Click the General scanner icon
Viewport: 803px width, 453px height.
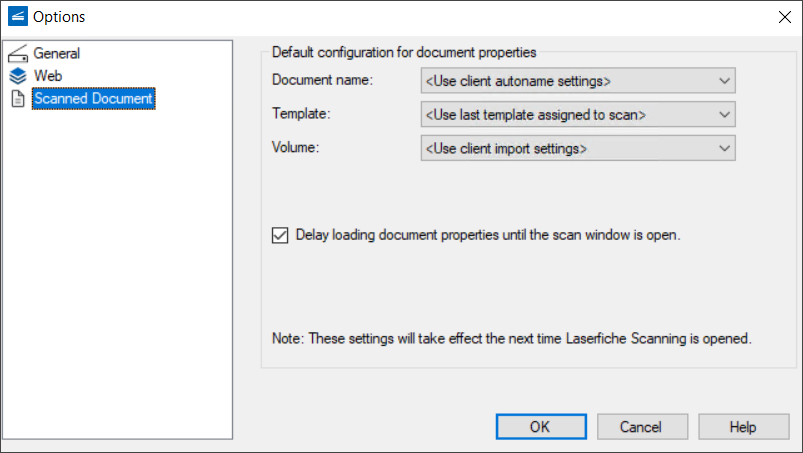[x=18, y=53]
